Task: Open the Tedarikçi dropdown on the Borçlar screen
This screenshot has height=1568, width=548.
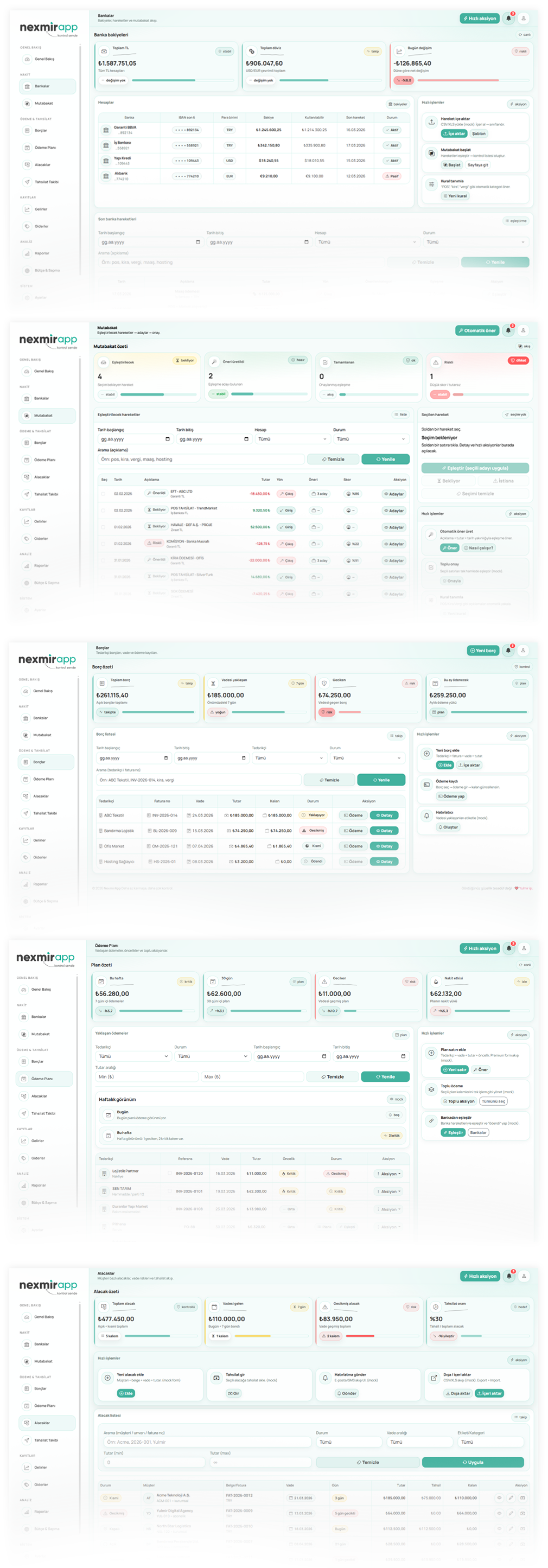Action: click(x=289, y=758)
